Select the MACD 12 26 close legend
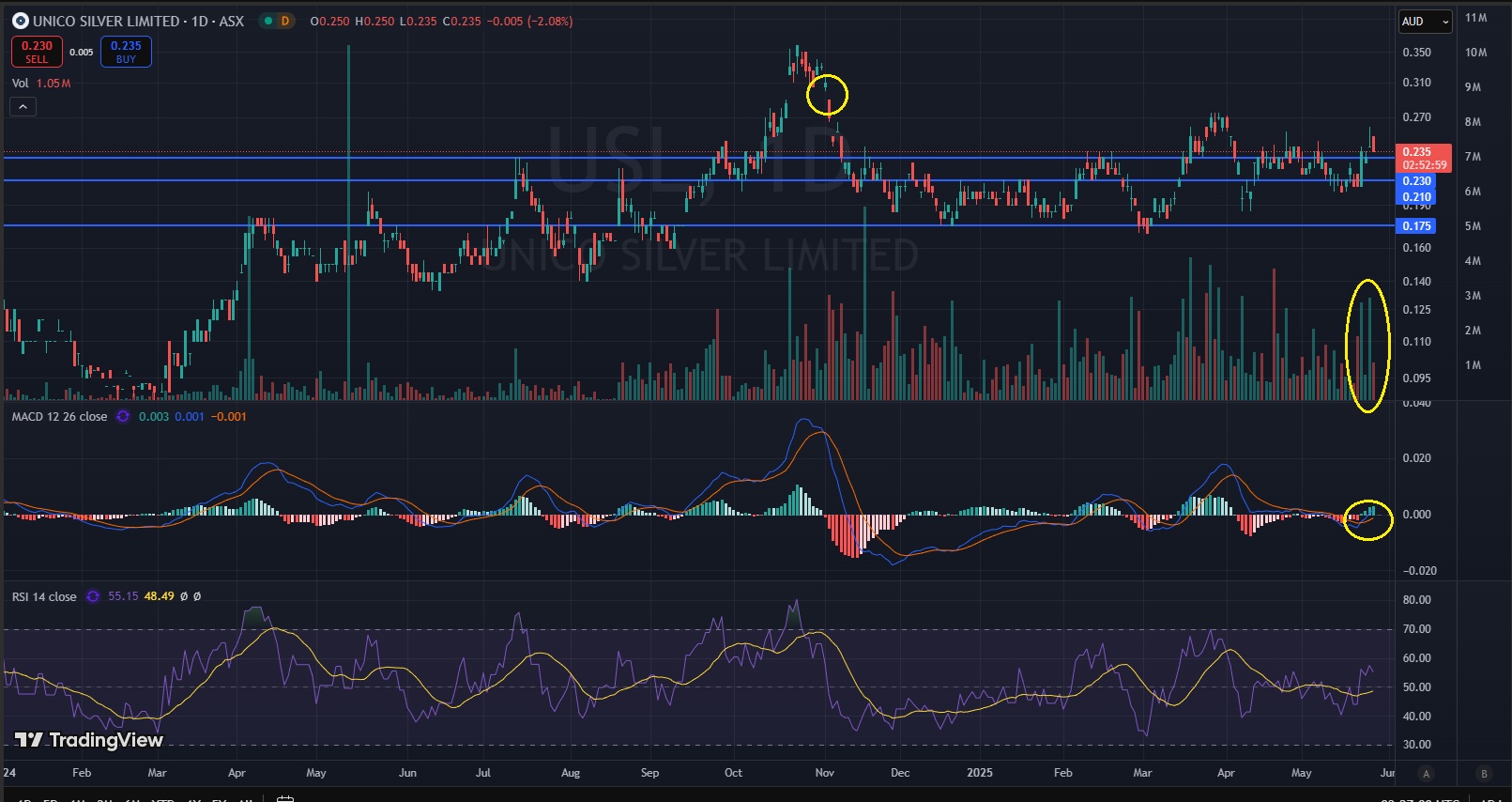The image size is (1512, 802). (59, 417)
